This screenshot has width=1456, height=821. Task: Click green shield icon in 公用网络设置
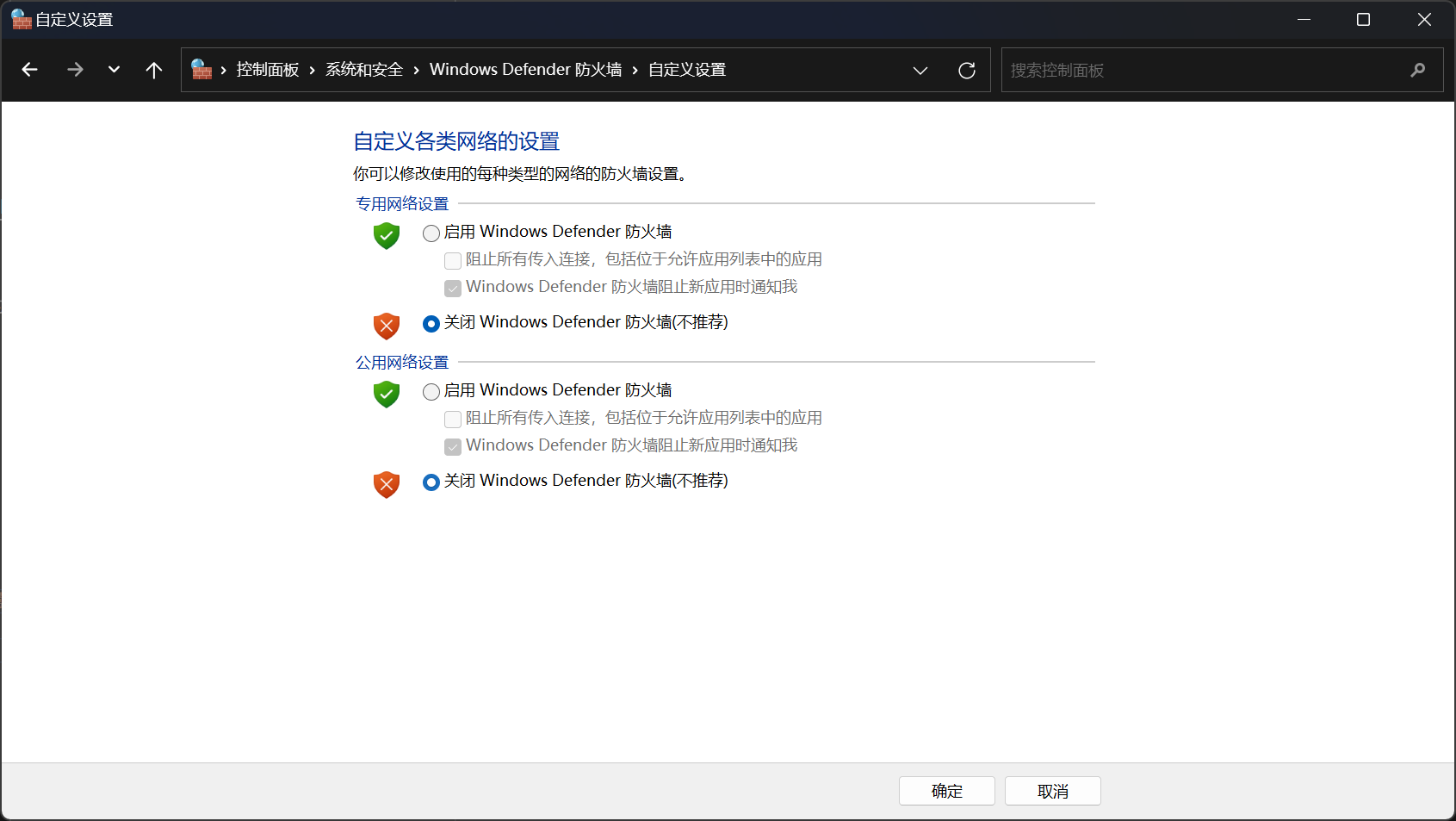pos(387,395)
